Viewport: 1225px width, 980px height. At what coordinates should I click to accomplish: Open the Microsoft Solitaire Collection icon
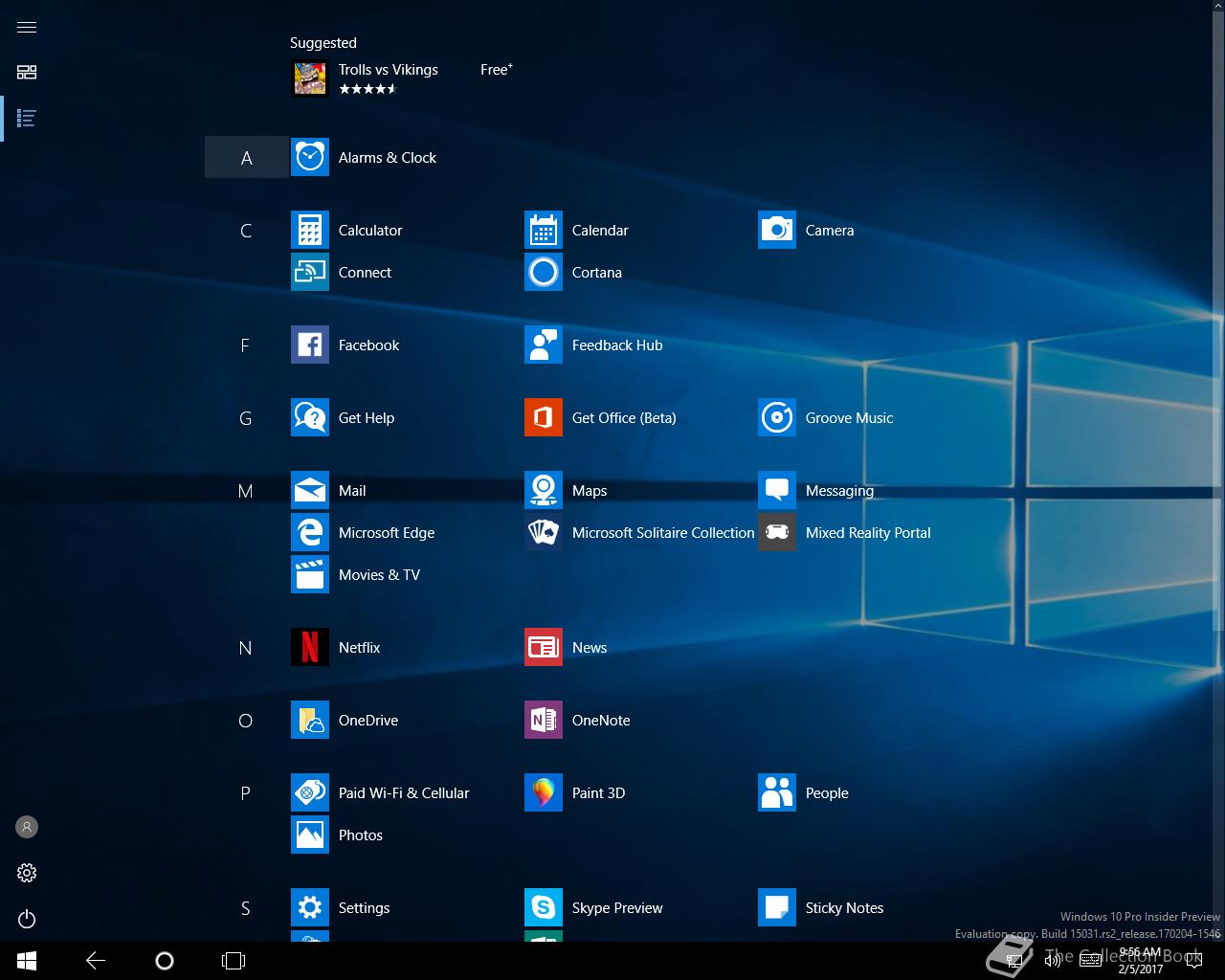pos(544,532)
